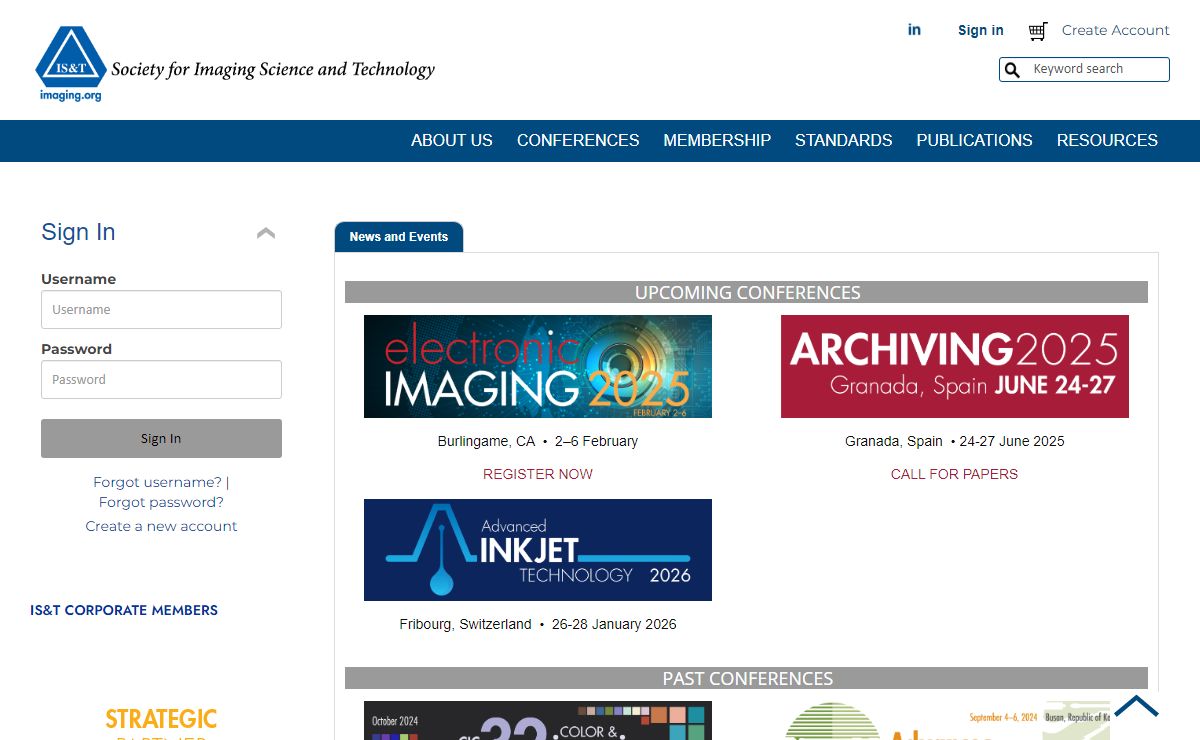Open the PUBLICATIONS menu
This screenshot has width=1200, height=740.
[x=975, y=141]
